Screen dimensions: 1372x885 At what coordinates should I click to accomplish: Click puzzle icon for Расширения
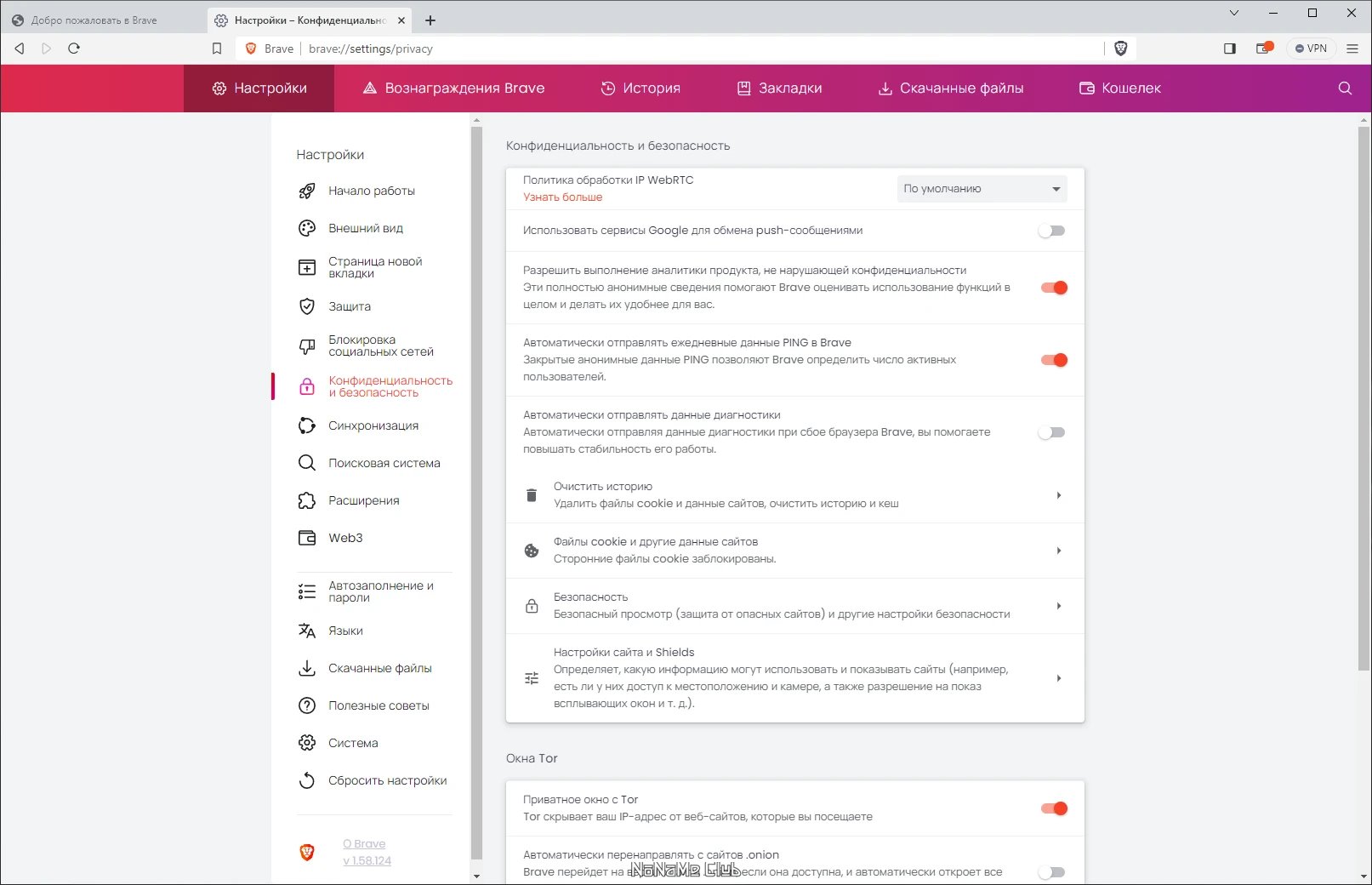pyautogui.click(x=307, y=500)
